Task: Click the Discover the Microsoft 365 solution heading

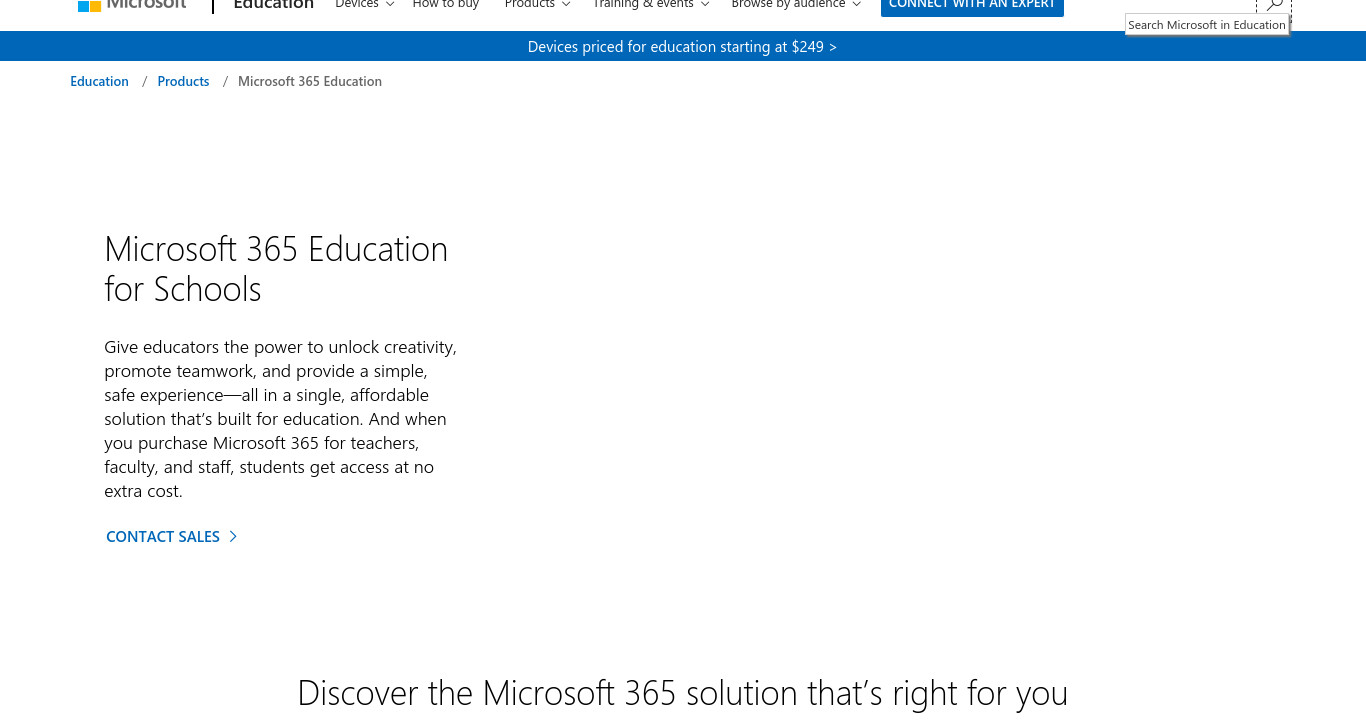Action: [x=682, y=693]
